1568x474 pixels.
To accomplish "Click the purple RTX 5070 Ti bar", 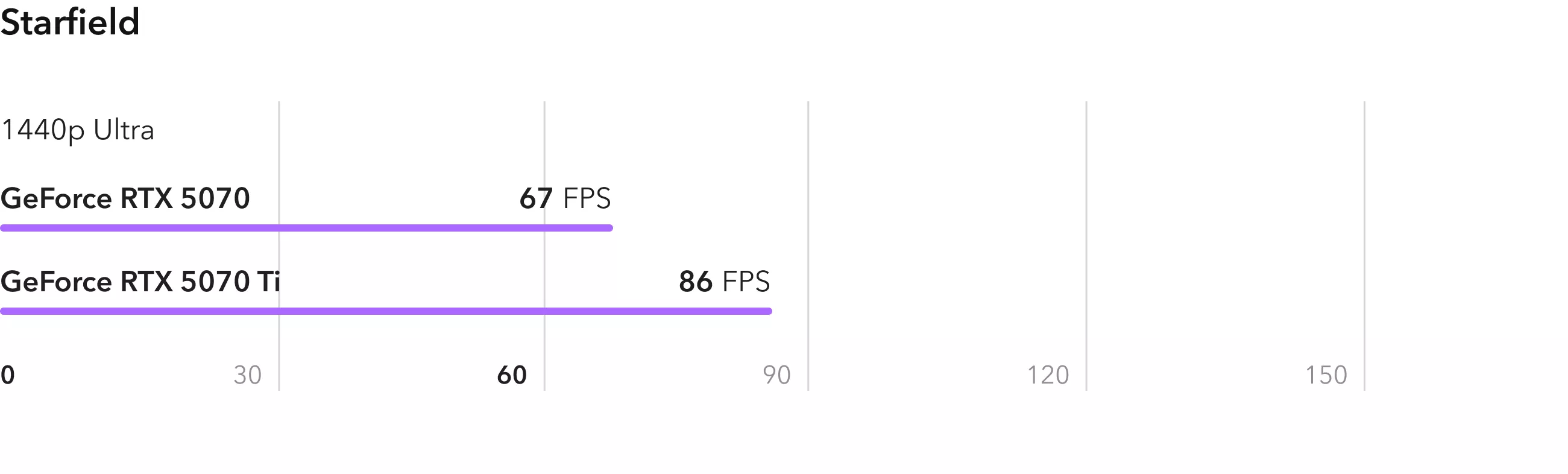I will point(386,311).
